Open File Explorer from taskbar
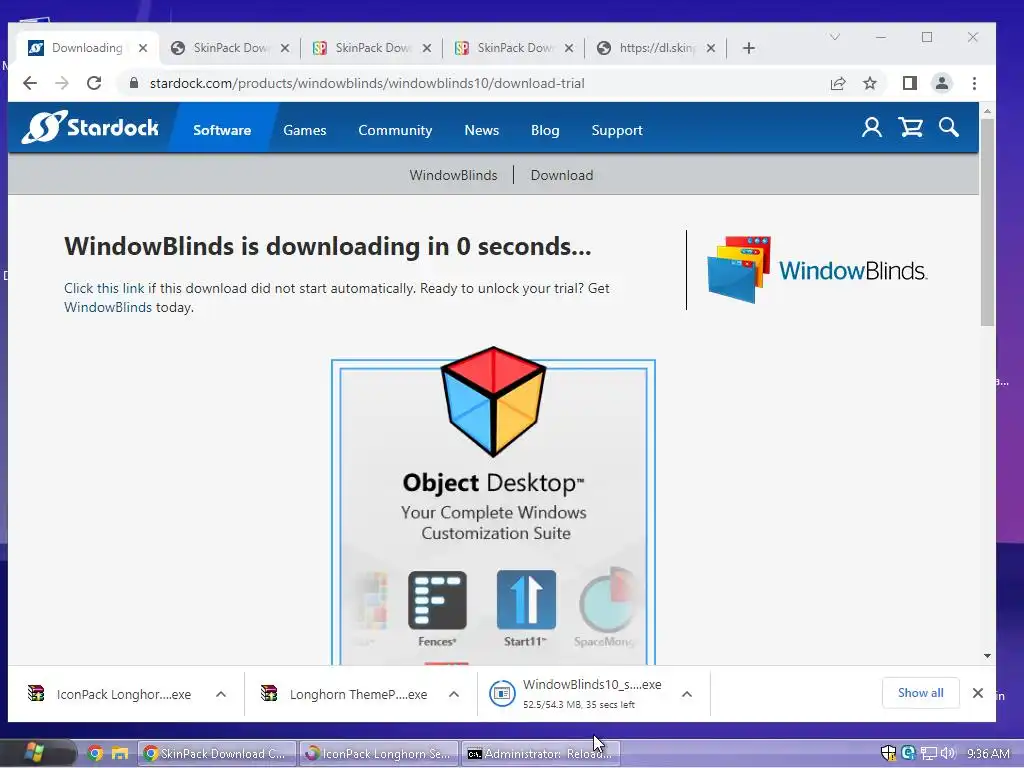This screenshot has height=768, width=1024. (x=120, y=754)
